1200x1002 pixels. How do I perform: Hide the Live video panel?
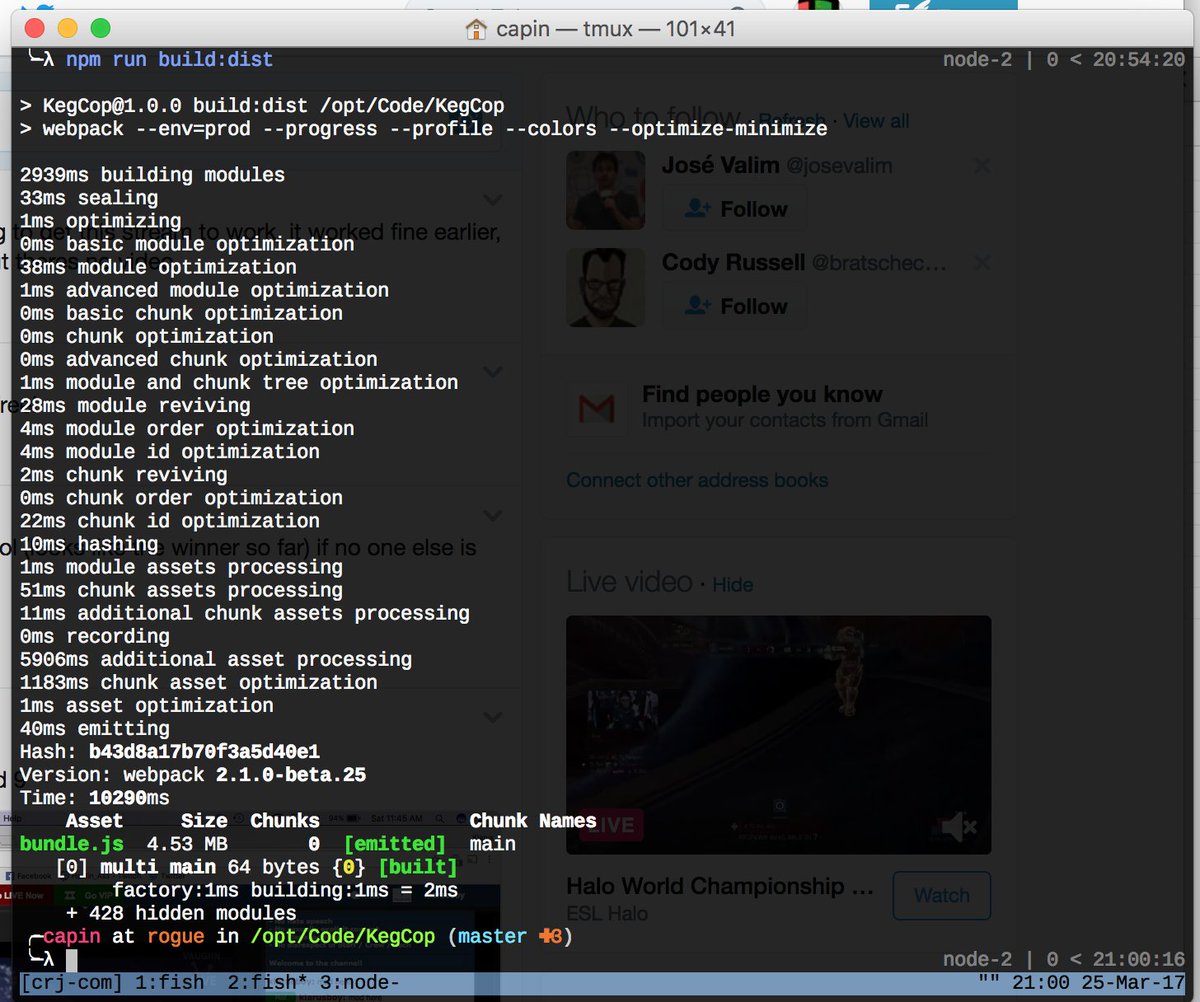click(x=733, y=584)
